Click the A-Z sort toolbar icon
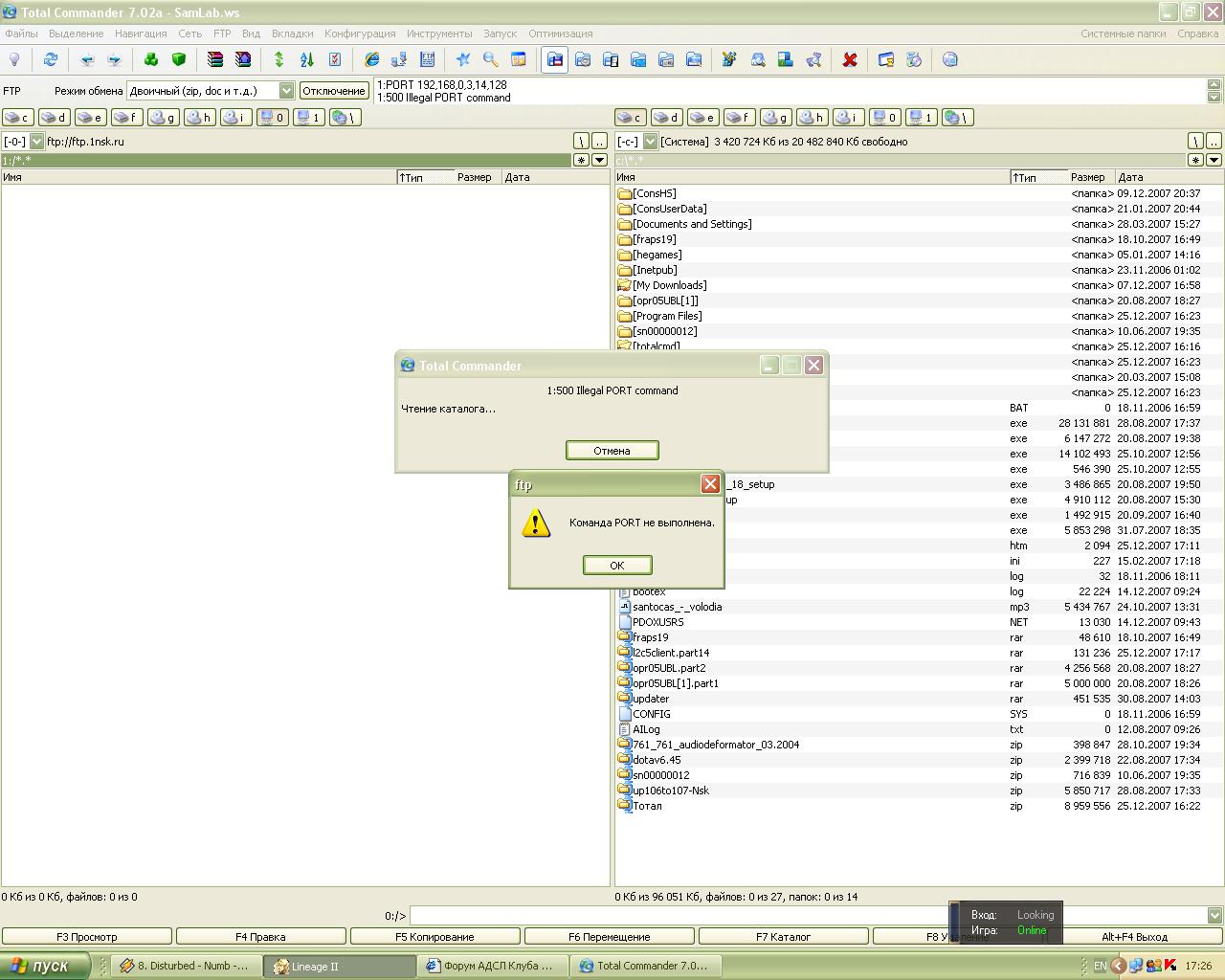Screen dimensions: 1225x980 307,59
